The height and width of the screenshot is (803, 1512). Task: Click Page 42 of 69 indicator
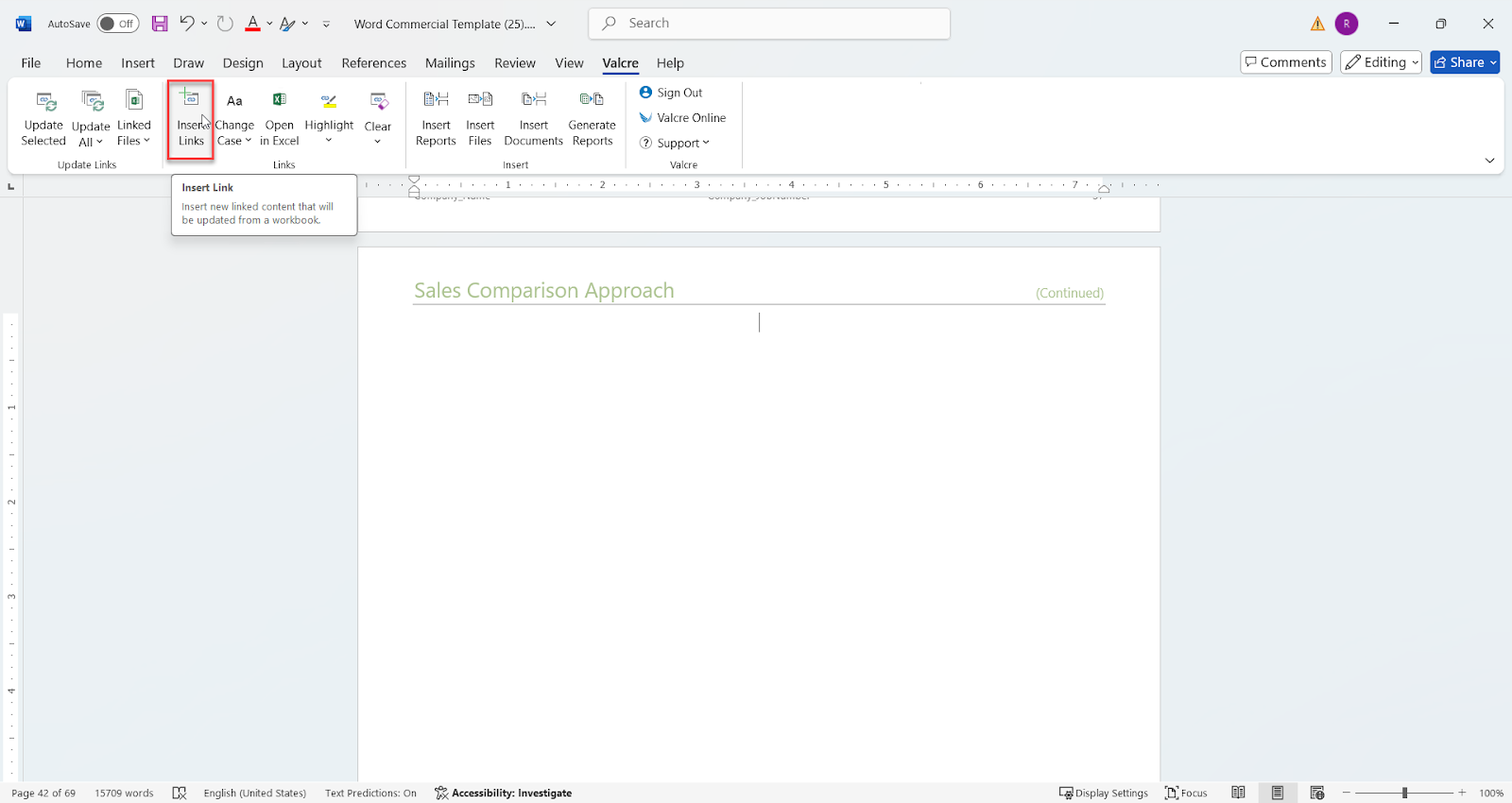43,793
